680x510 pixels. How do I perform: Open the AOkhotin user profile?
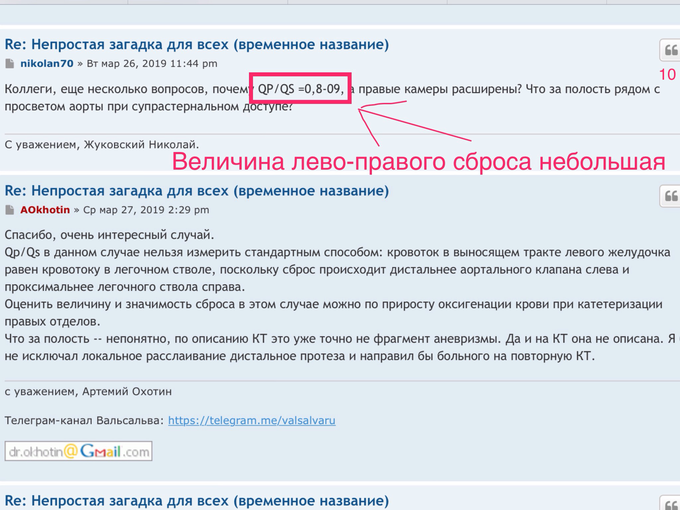coord(45,210)
